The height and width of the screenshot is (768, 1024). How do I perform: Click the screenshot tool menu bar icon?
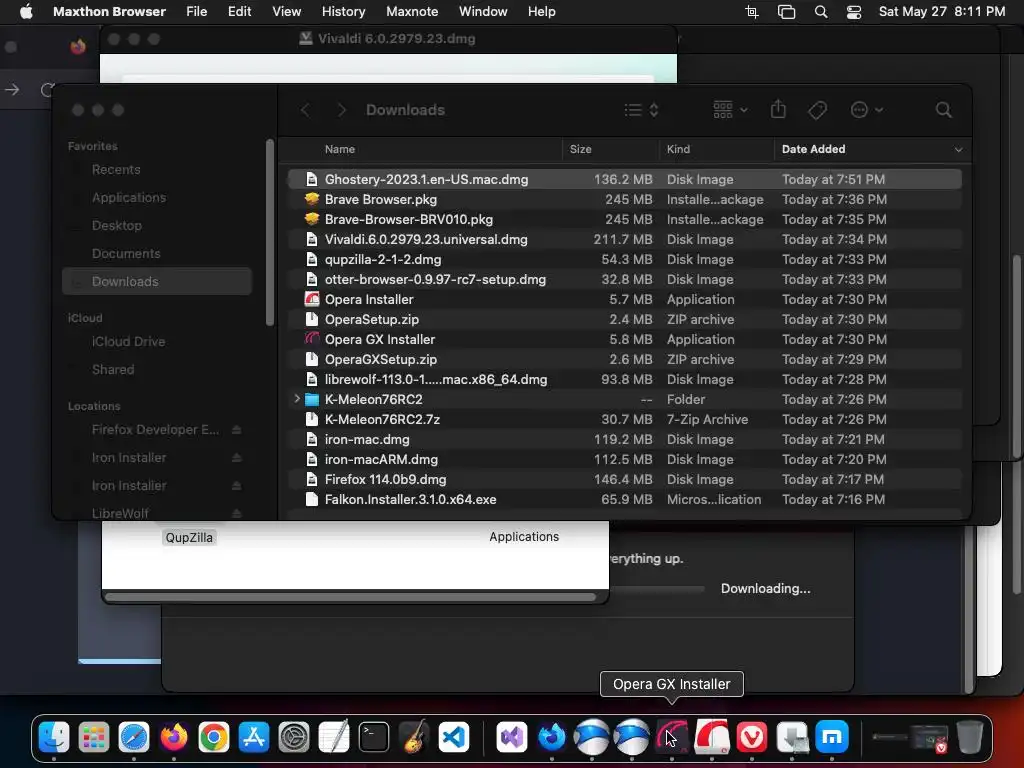tap(752, 12)
